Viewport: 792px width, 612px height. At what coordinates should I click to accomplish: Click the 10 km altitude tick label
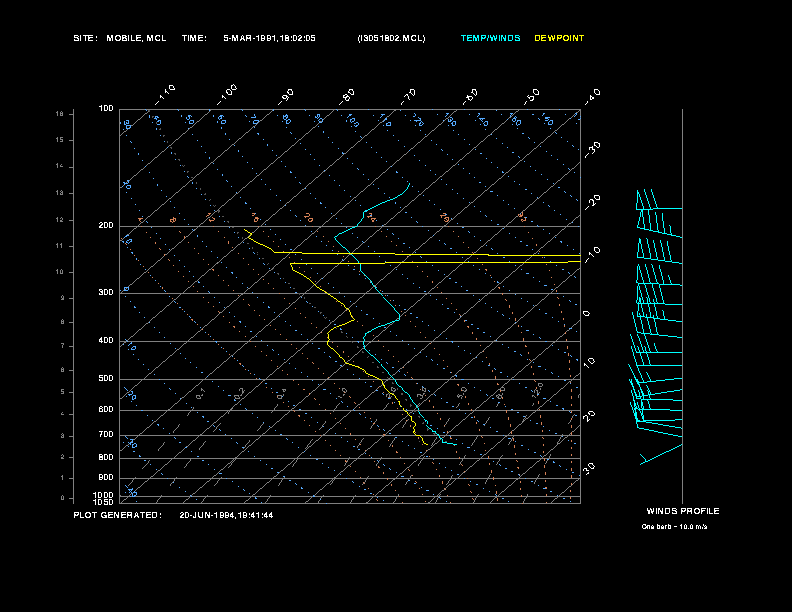60,272
